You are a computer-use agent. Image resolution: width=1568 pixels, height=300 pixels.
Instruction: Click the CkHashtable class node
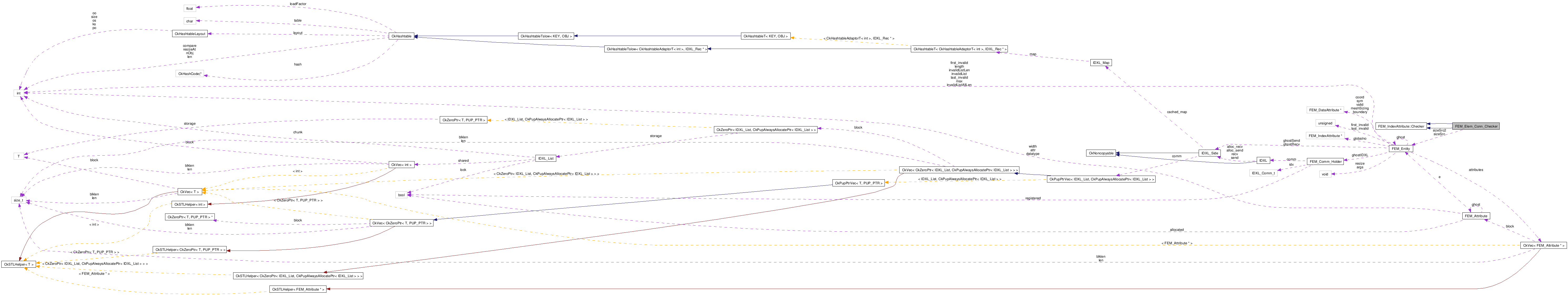pyautogui.click(x=401, y=37)
